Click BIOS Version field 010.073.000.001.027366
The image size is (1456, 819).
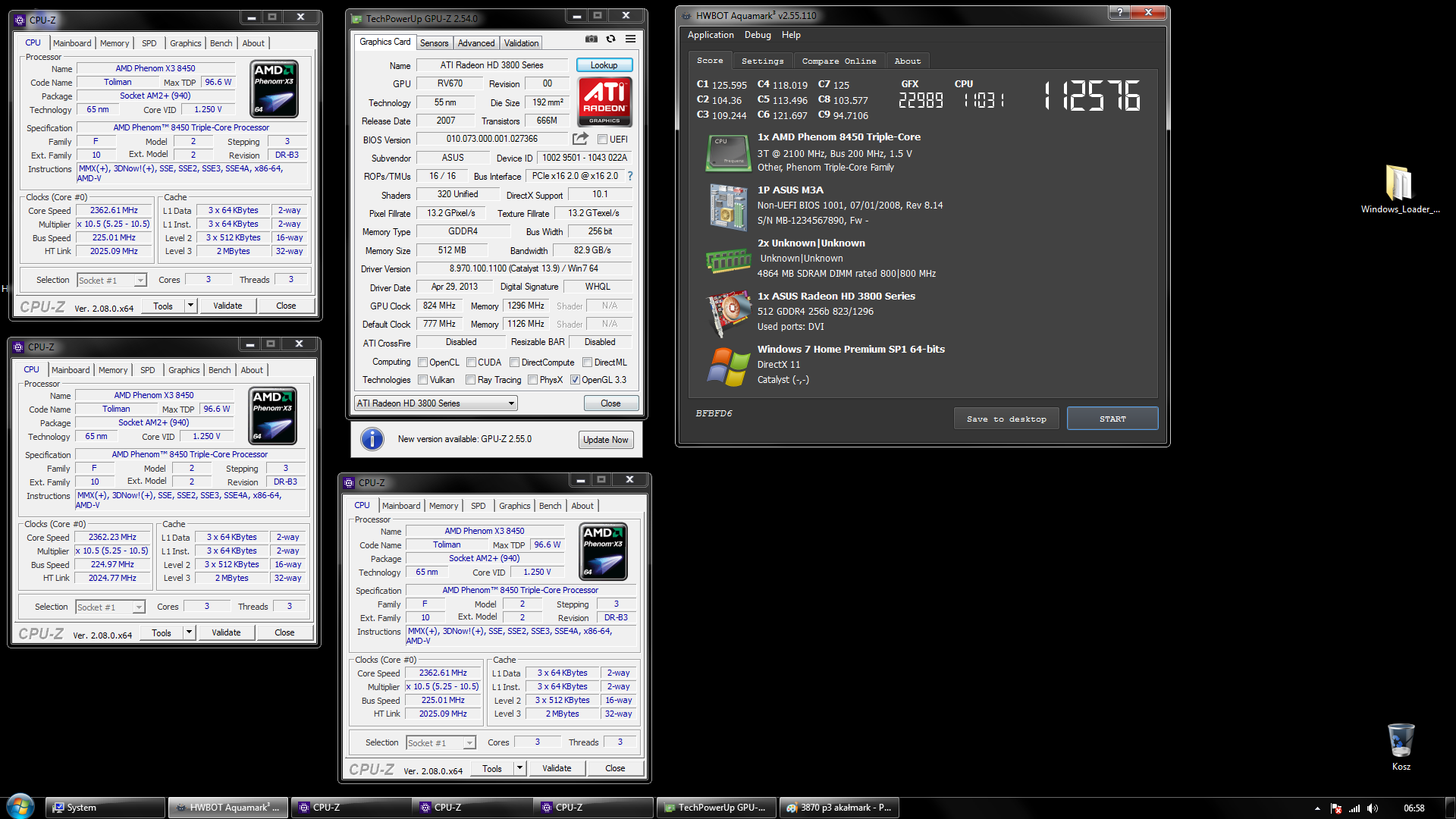pyautogui.click(x=491, y=139)
